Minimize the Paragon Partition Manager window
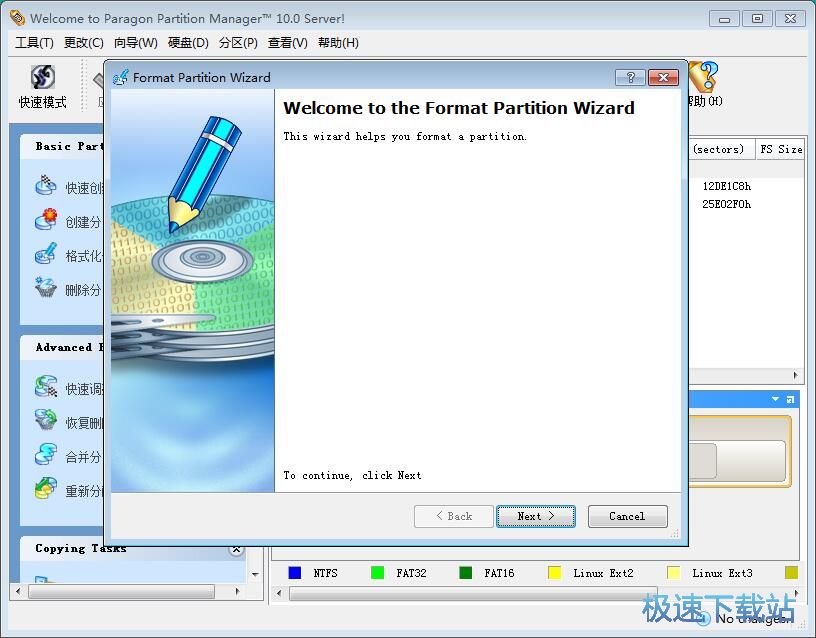 coord(724,19)
